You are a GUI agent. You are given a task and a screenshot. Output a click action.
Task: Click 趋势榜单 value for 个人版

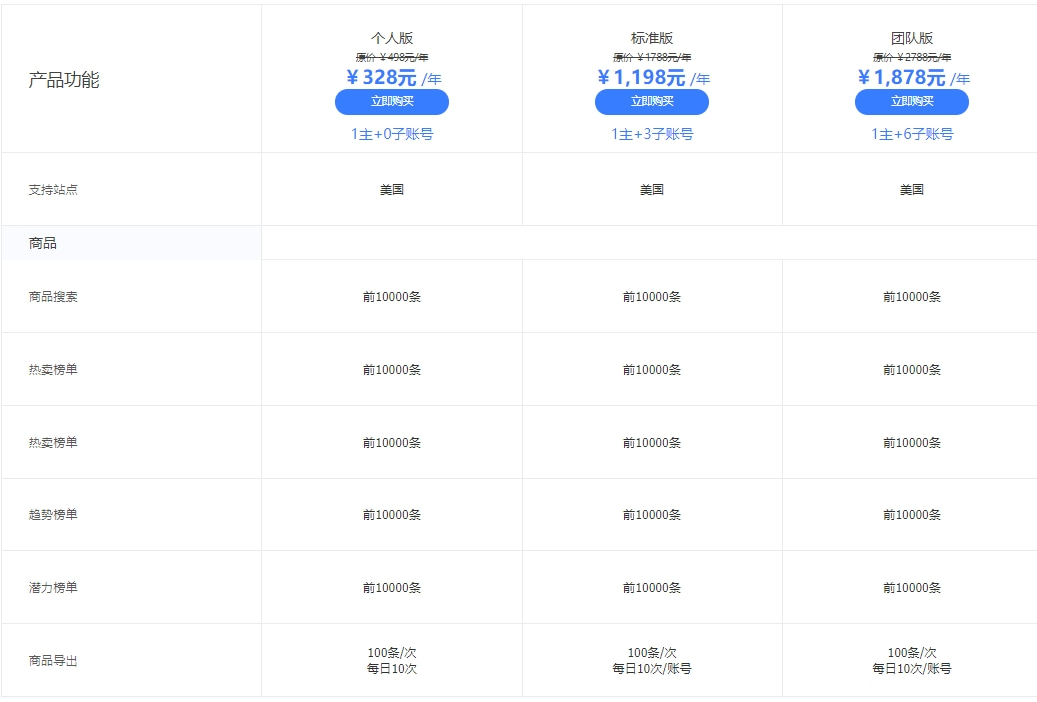392,515
